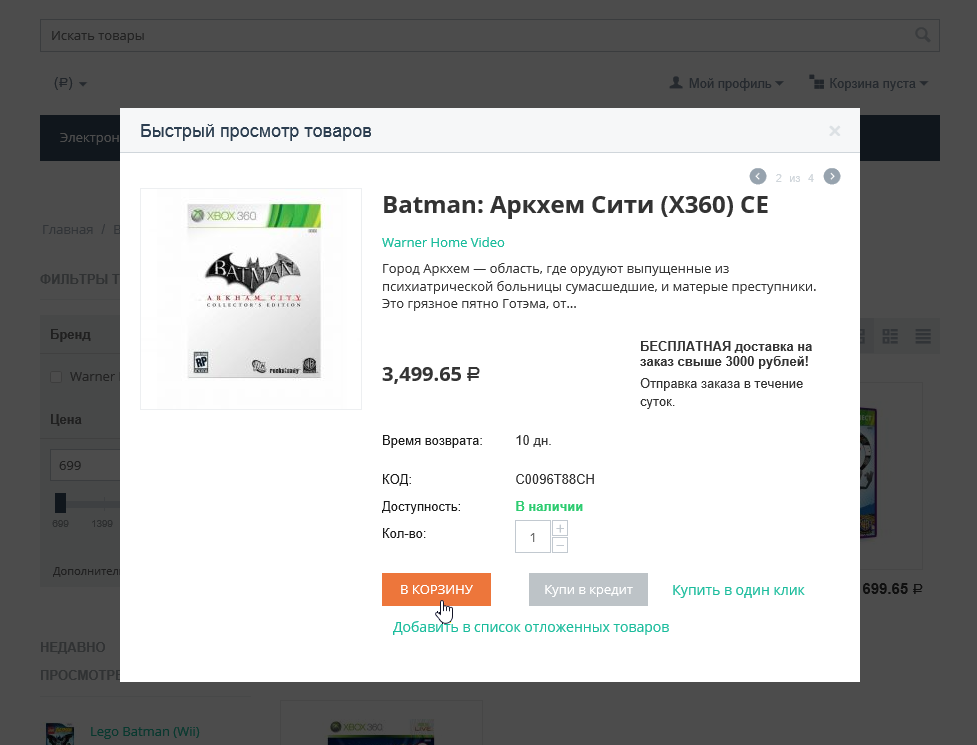
Task: Open the Warner Home Video brand link
Action: point(443,243)
